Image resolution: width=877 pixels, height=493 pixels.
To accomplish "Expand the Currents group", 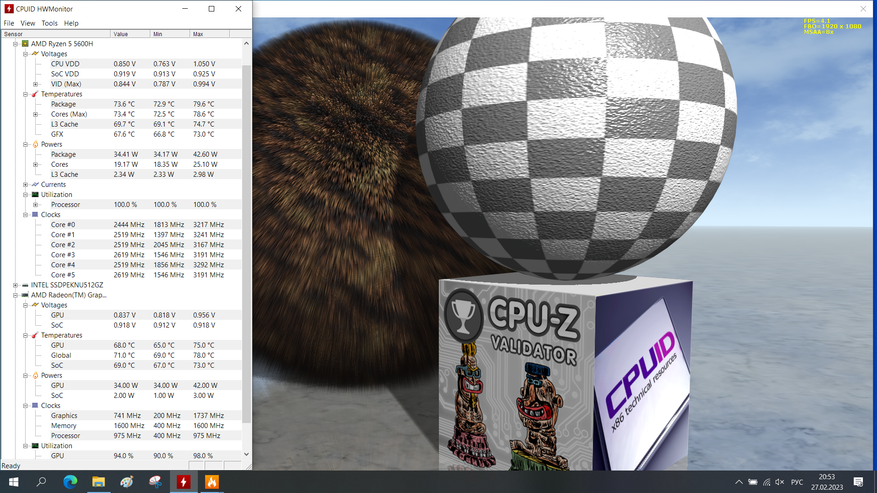I will coord(26,184).
